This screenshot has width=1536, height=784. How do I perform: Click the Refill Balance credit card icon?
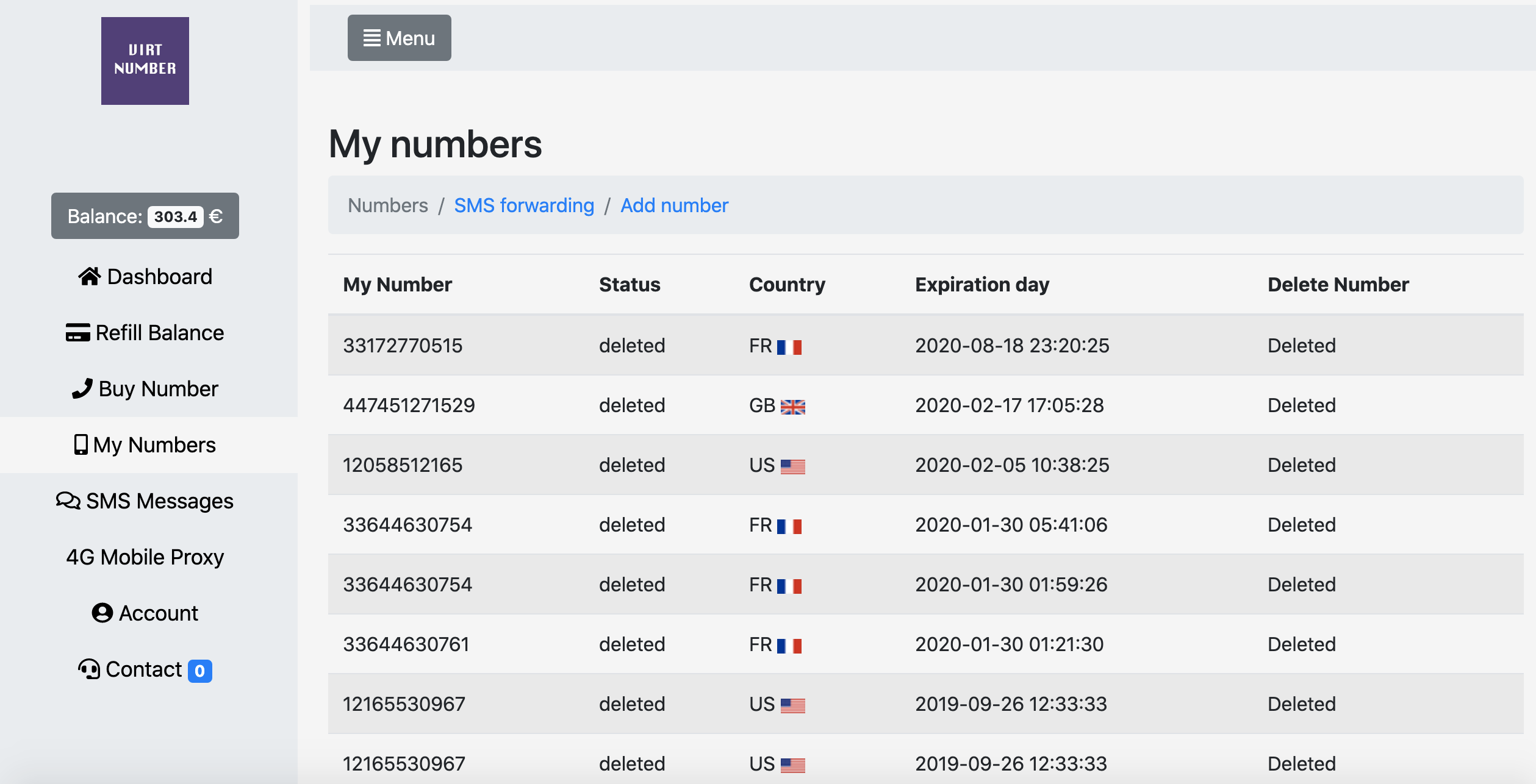click(x=78, y=333)
